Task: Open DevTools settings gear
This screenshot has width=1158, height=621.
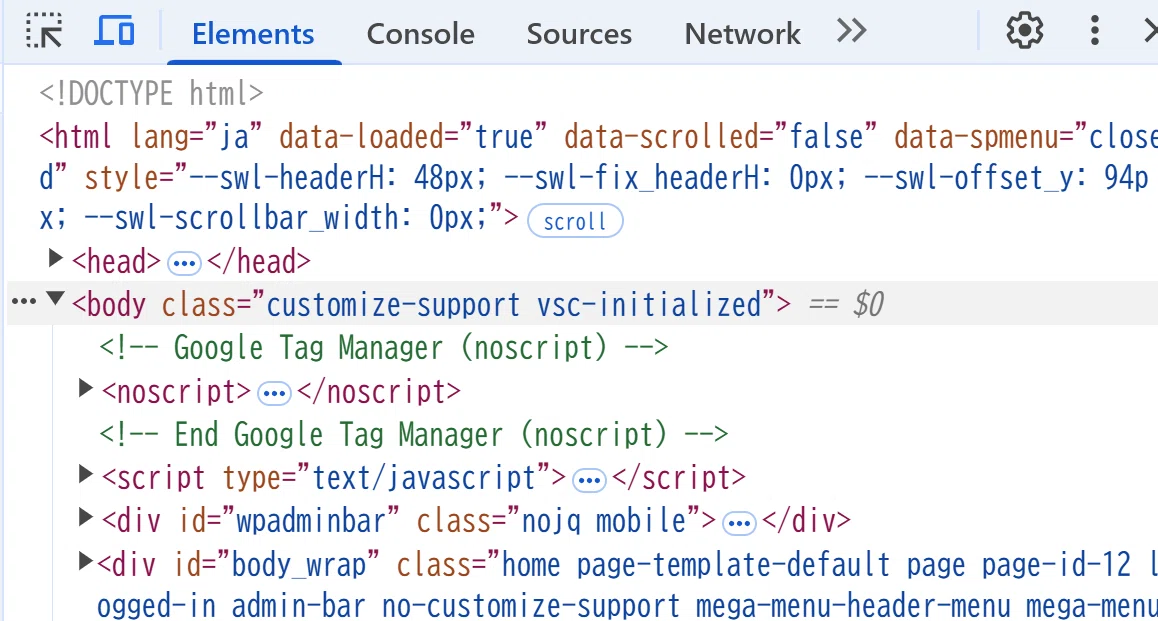Action: [x=1024, y=31]
